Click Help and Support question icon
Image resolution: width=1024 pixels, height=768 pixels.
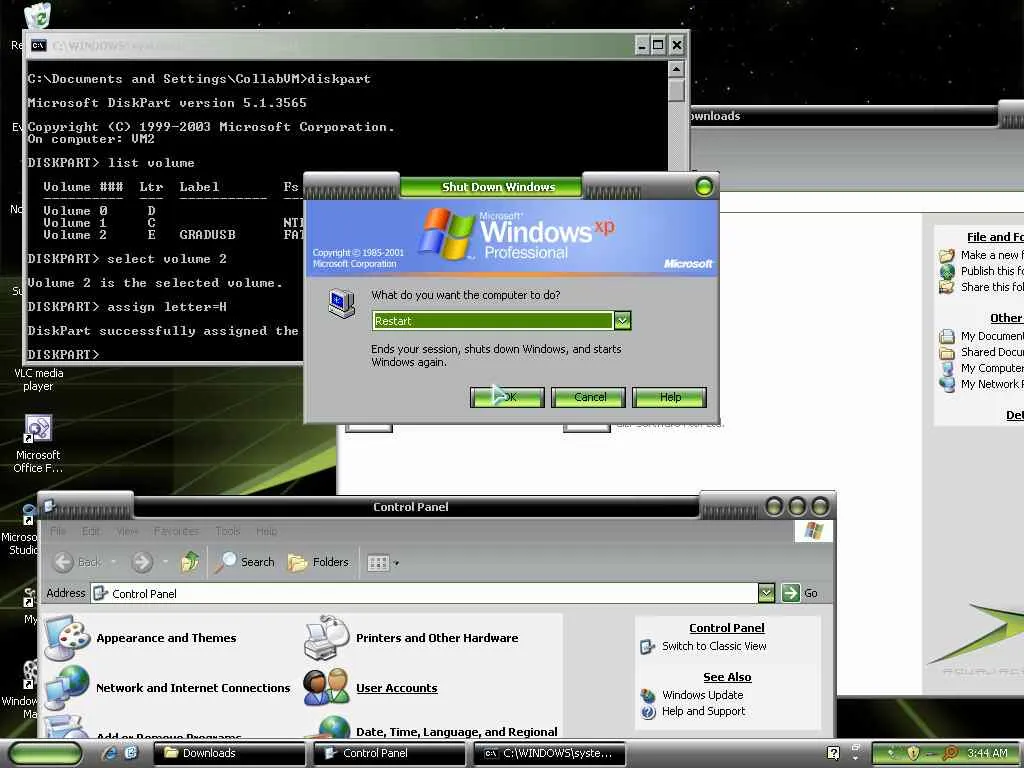pos(648,712)
